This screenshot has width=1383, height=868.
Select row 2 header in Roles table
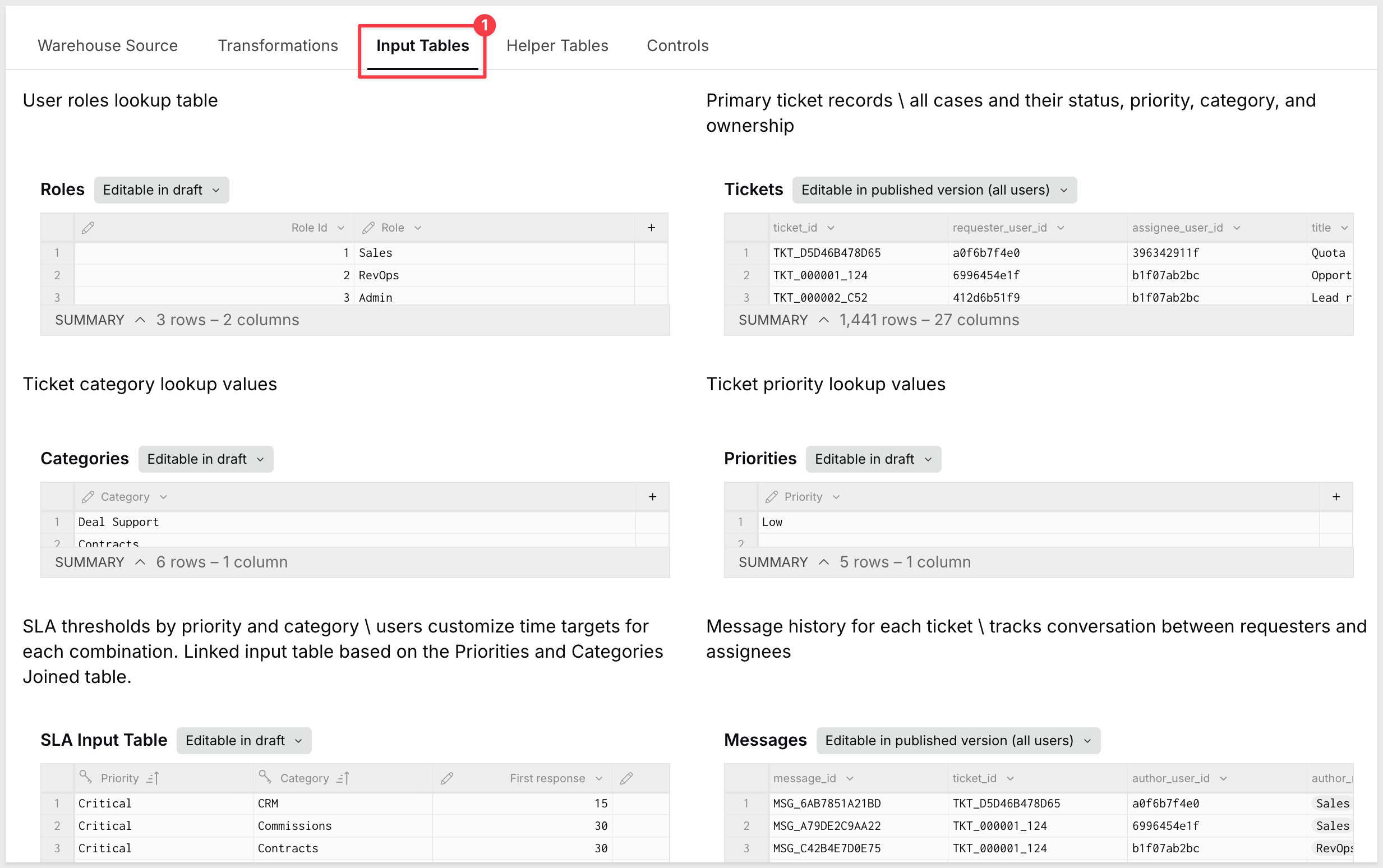point(57,275)
